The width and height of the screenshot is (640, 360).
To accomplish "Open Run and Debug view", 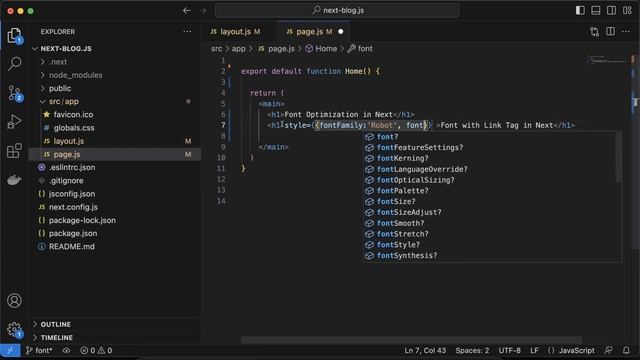I will coord(14,122).
